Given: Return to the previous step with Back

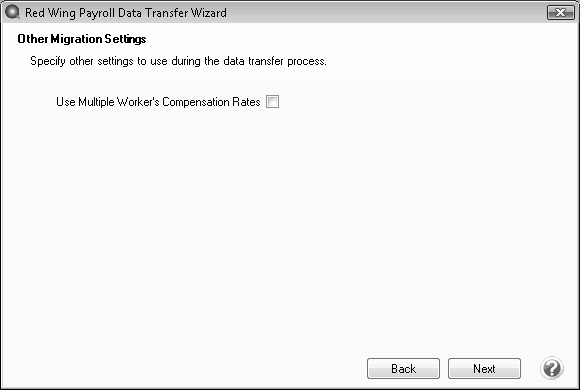Looking at the screenshot, I should coord(403,369).
